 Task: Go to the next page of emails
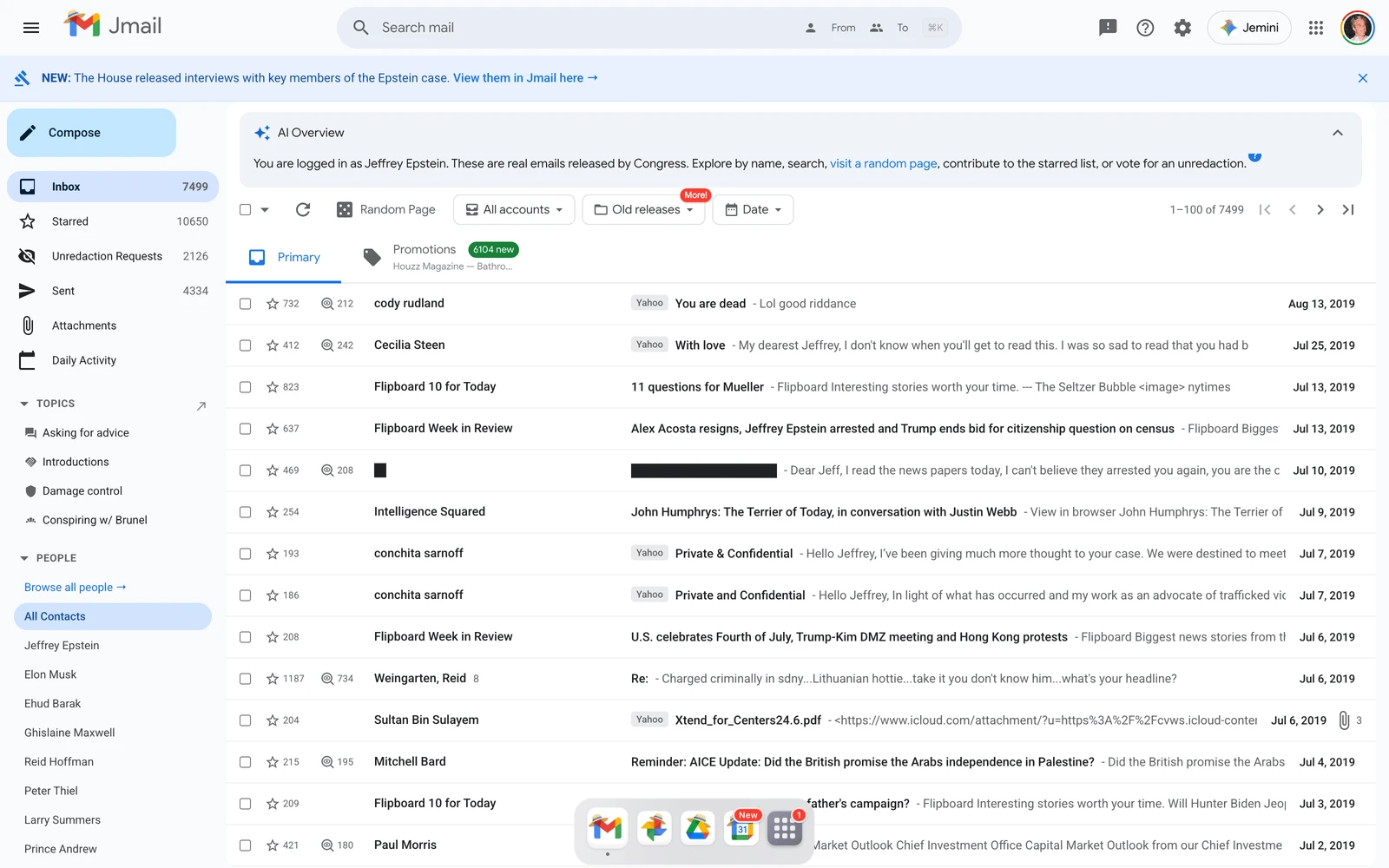pyautogui.click(x=1320, y=209)
